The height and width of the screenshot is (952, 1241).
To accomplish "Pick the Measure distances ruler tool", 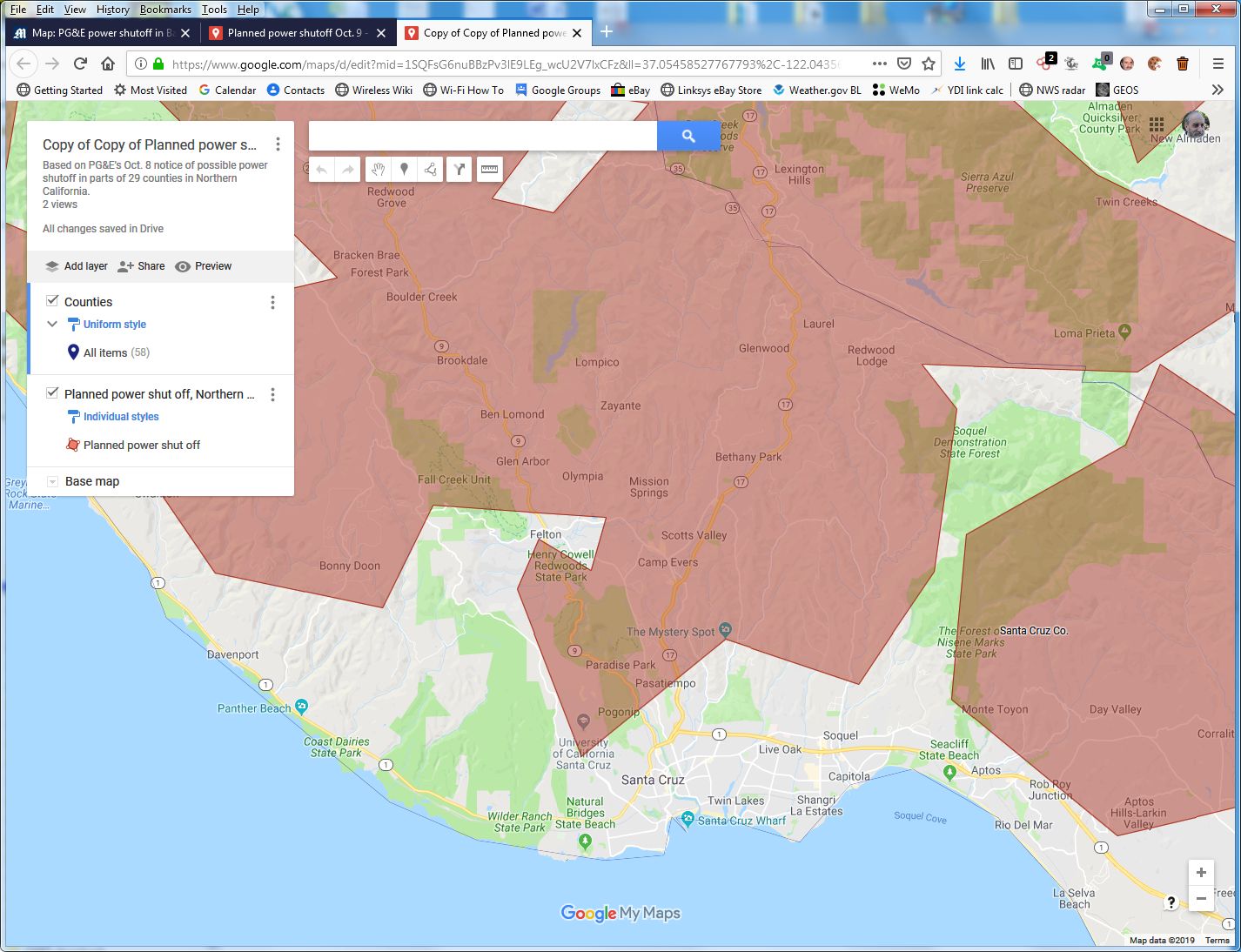I will (x=489, y=170).
